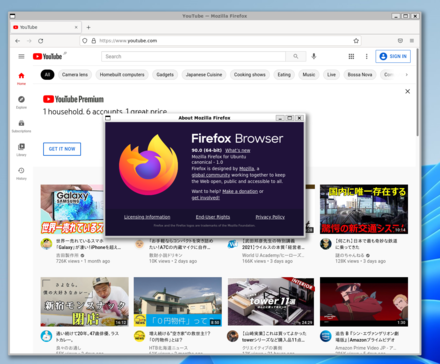Open the Privacy Policy link

click(x=270, y=217)
